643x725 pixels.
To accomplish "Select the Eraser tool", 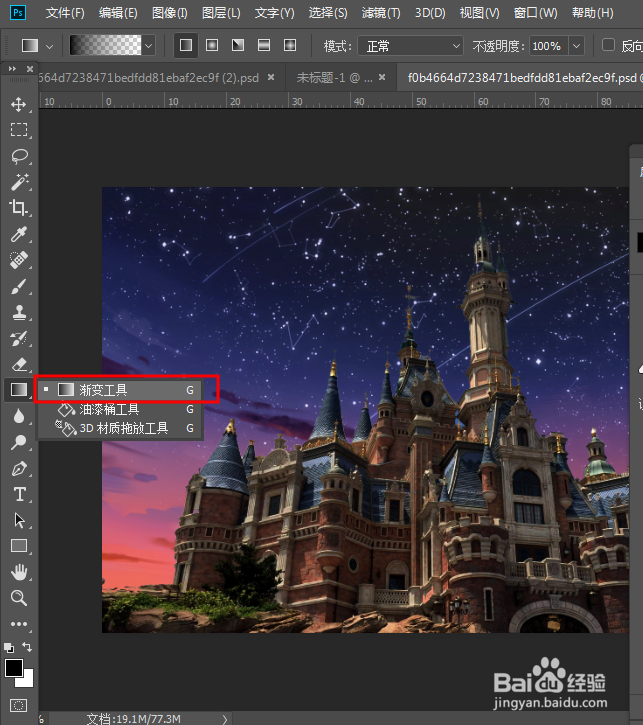I will [x=18, y=365].
